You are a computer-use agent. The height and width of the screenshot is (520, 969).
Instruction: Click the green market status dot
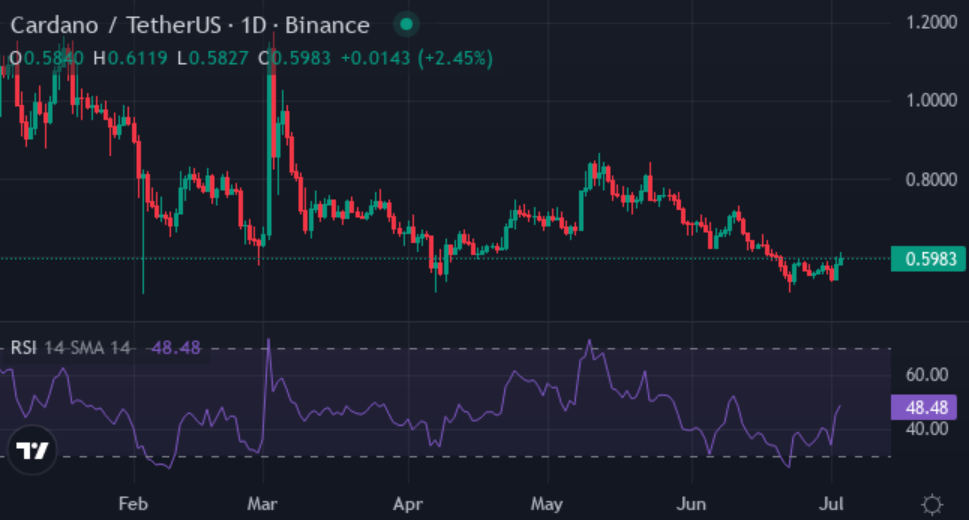tap(407, 25)
